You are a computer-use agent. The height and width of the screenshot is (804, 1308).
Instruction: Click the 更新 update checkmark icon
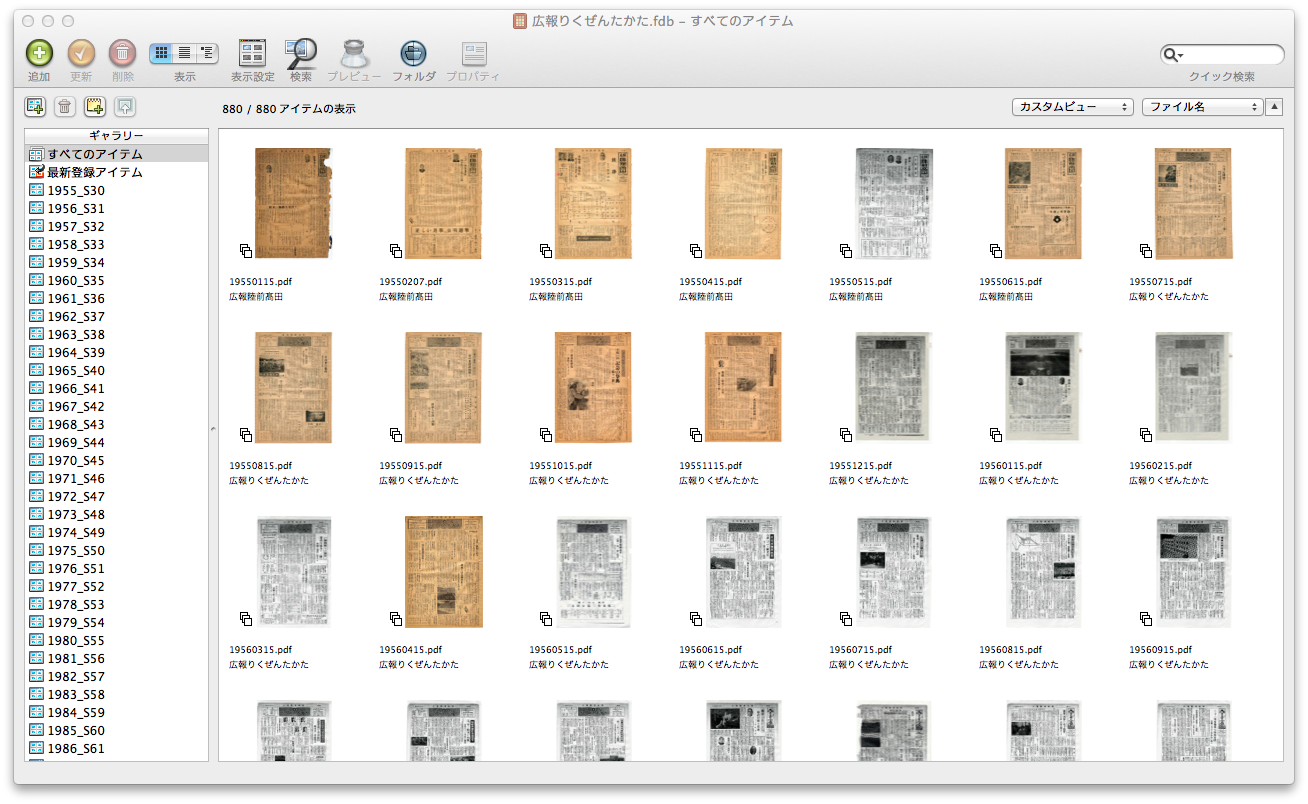click(x=81, y=53)
